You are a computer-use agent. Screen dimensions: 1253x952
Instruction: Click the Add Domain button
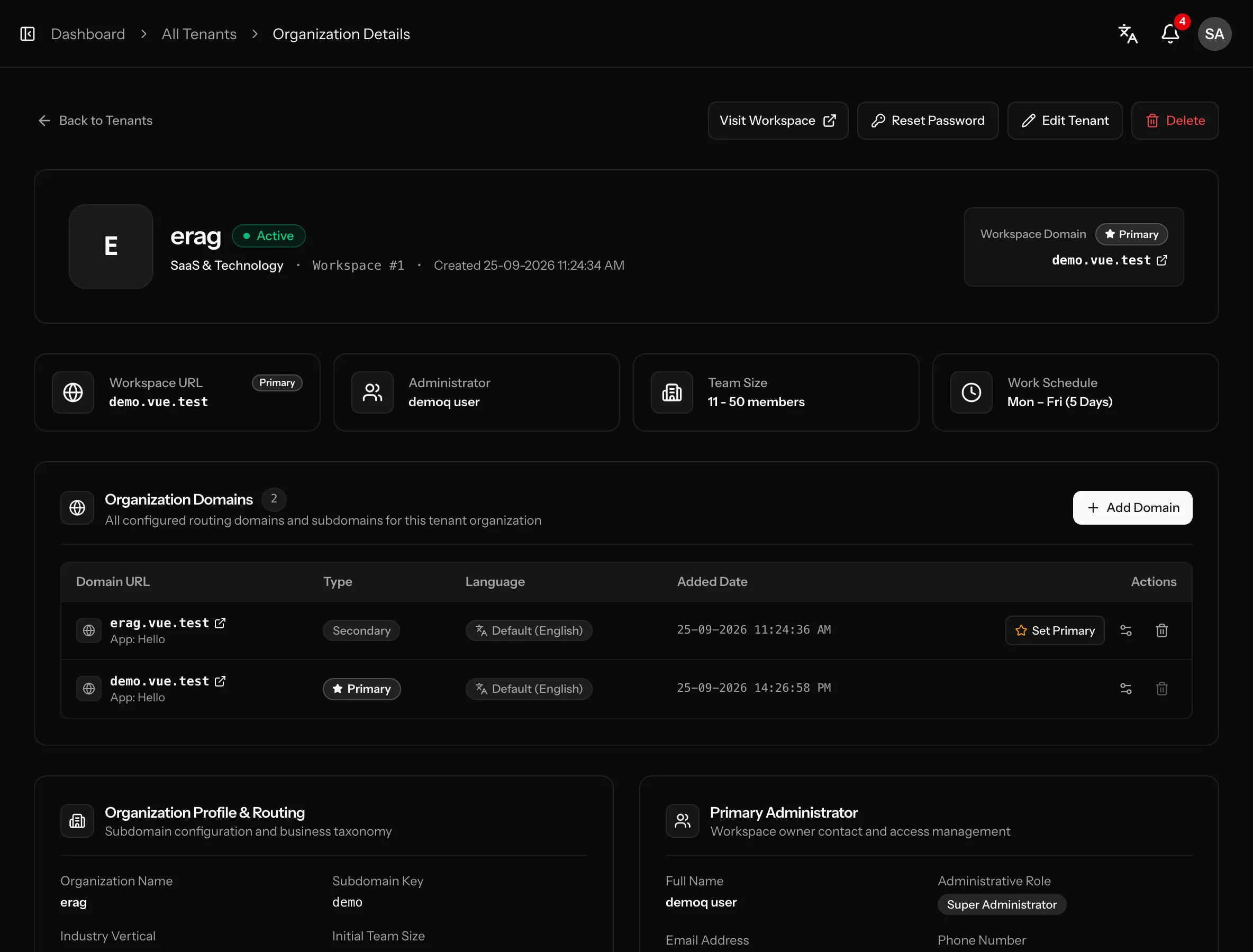pyautogui.click(x=1132, y=508)
